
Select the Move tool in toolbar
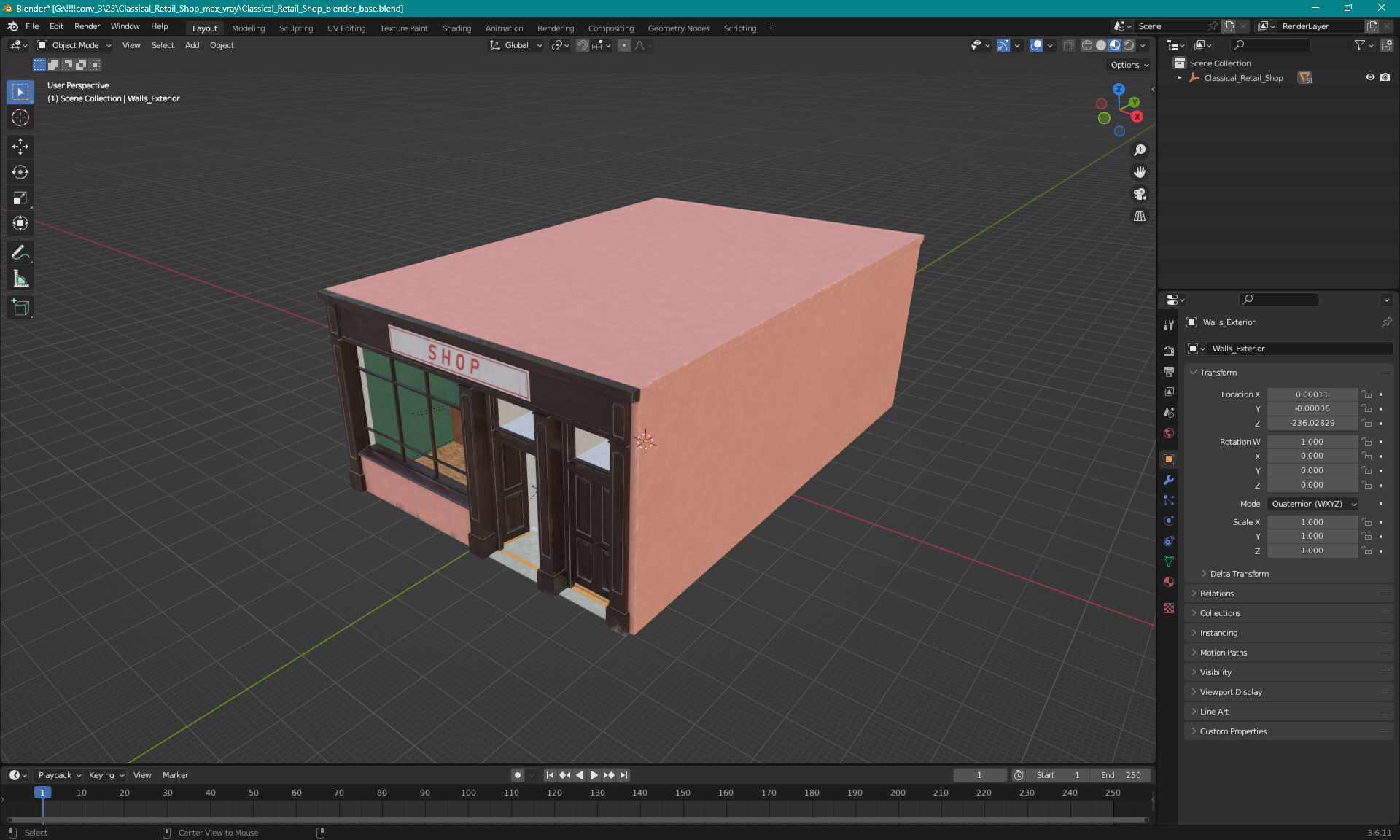pos(21,146)
